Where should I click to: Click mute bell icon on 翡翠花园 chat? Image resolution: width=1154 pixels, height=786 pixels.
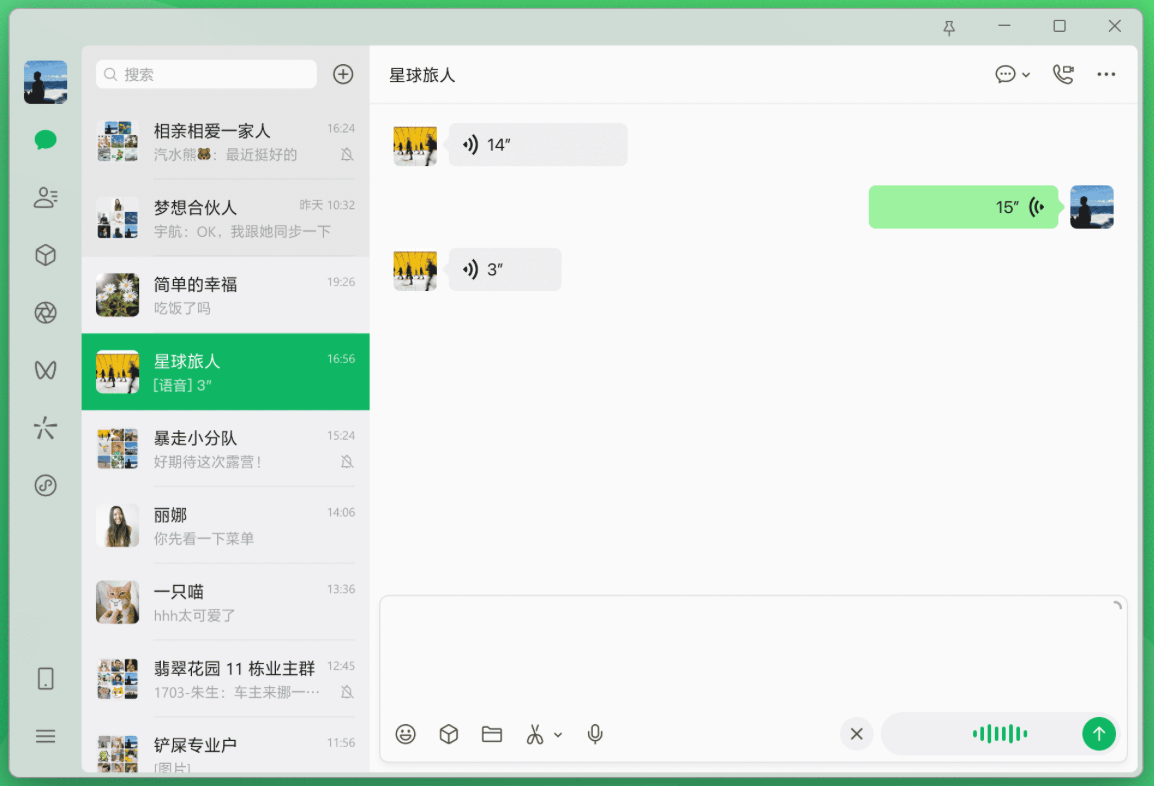(x=347, y=692)
